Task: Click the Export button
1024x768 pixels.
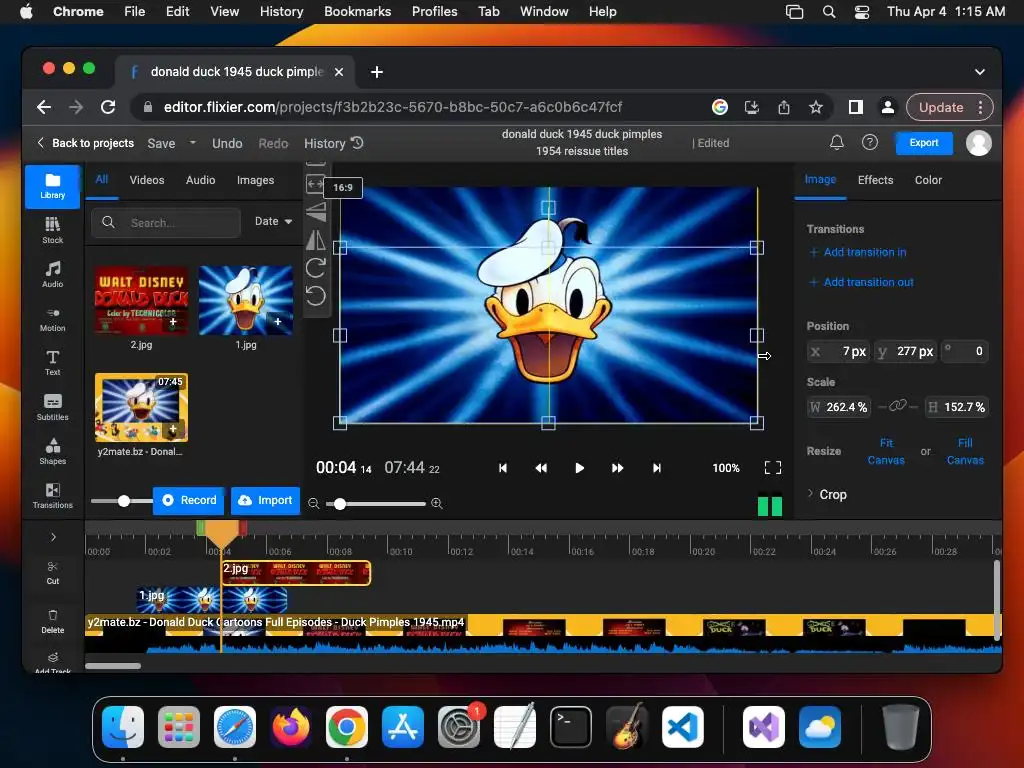Action: [x=923, y=142]
